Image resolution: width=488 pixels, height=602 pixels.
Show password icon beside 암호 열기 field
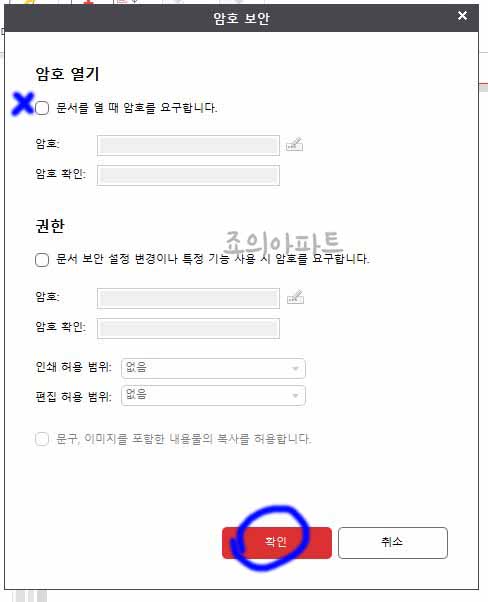(294, 144)
